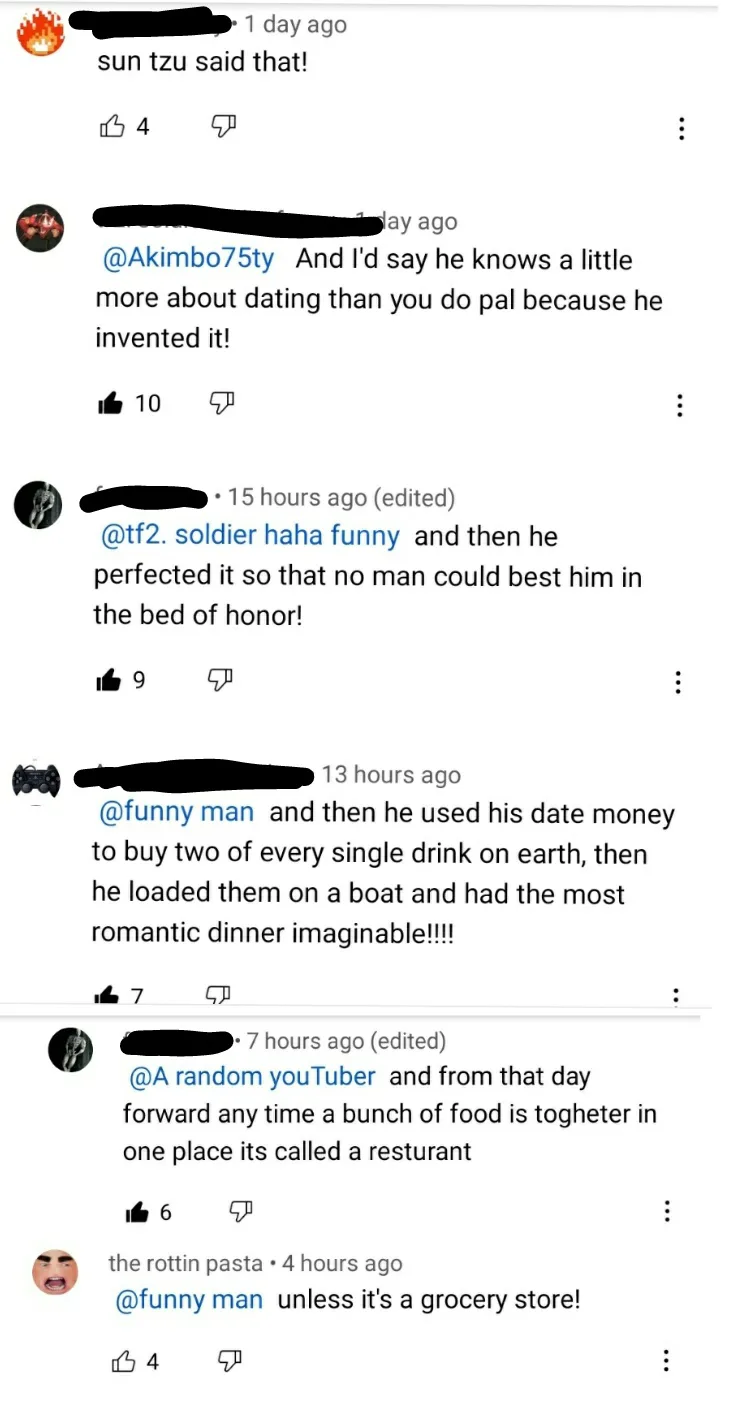This screenshot has height=1402, width=730.
Task: Dislike the "called a resturant" comment
Action: point(241,1212)
